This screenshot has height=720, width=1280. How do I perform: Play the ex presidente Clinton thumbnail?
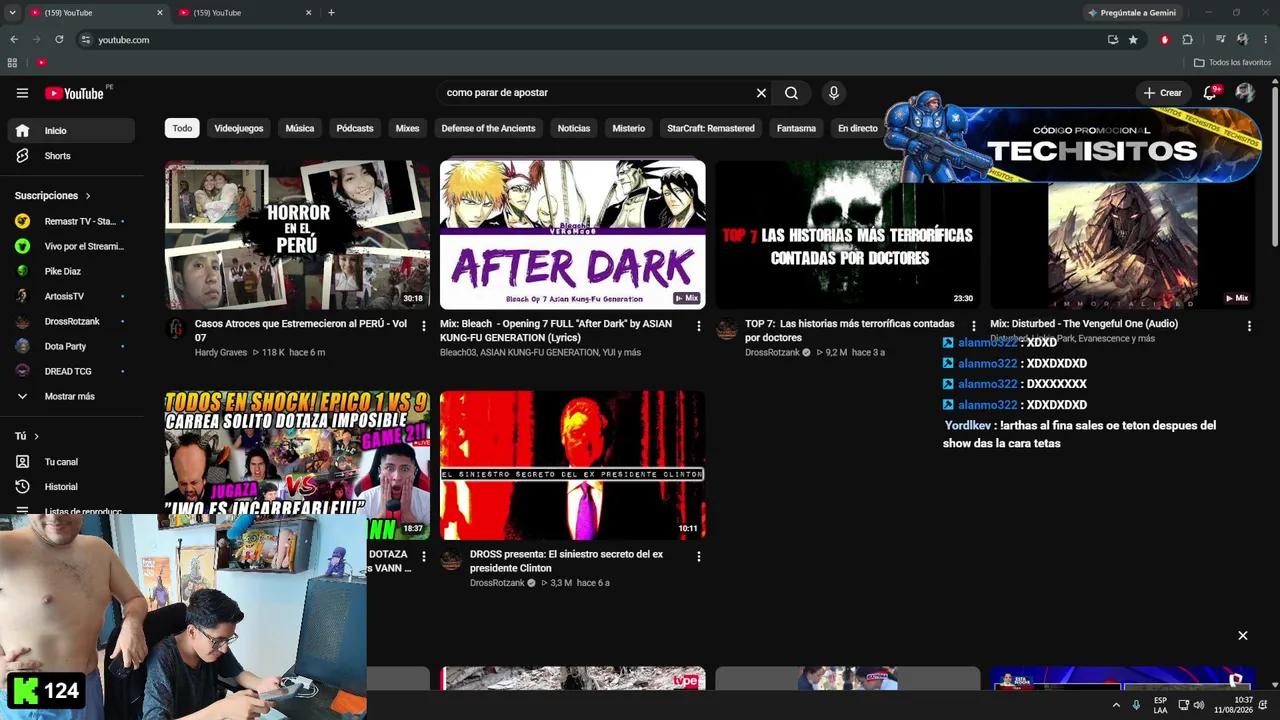pos(572,465)
